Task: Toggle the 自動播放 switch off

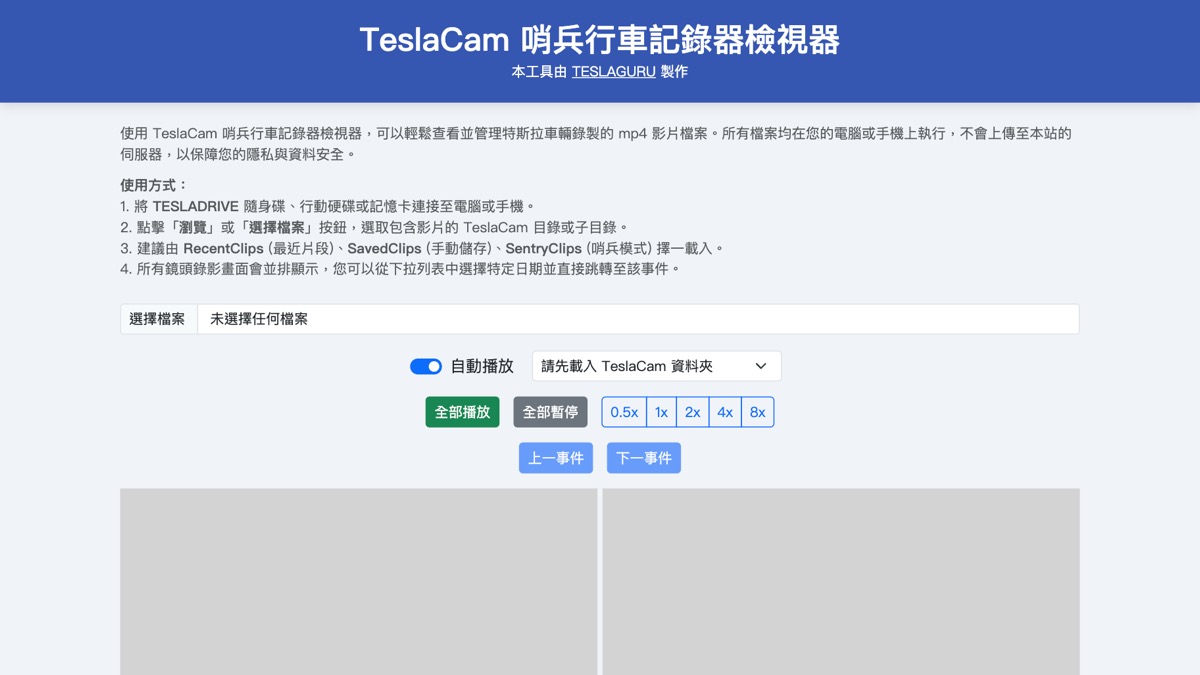Action: (x=426, y=366)
